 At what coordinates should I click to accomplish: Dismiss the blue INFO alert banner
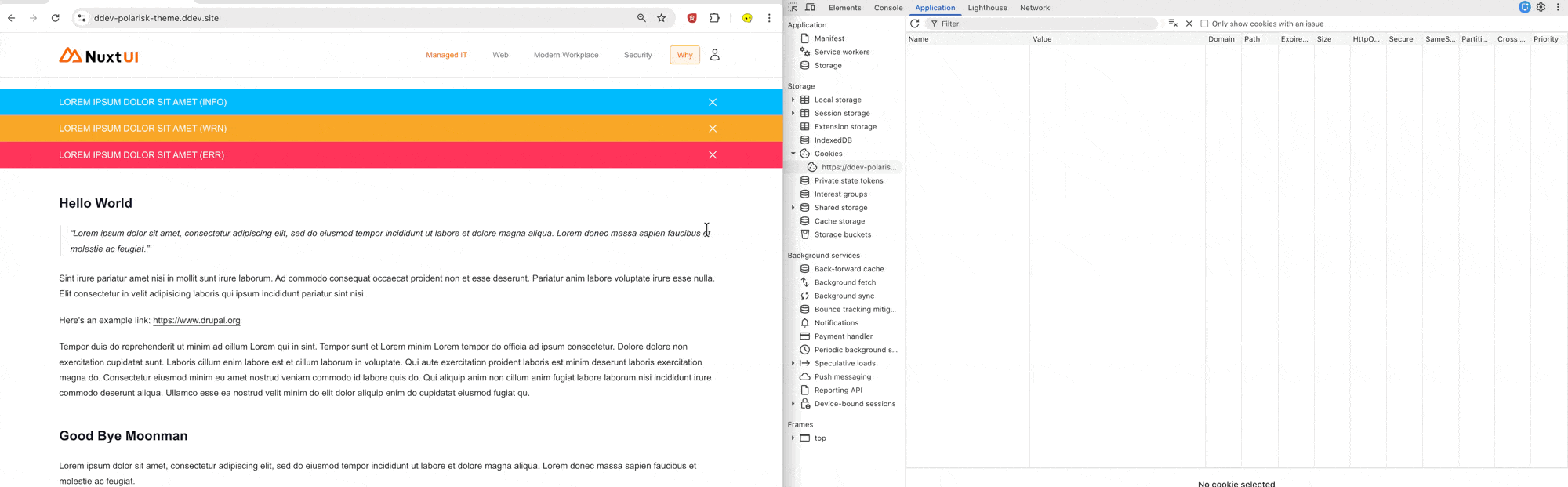pyautogui.click(x=712, y=102)
